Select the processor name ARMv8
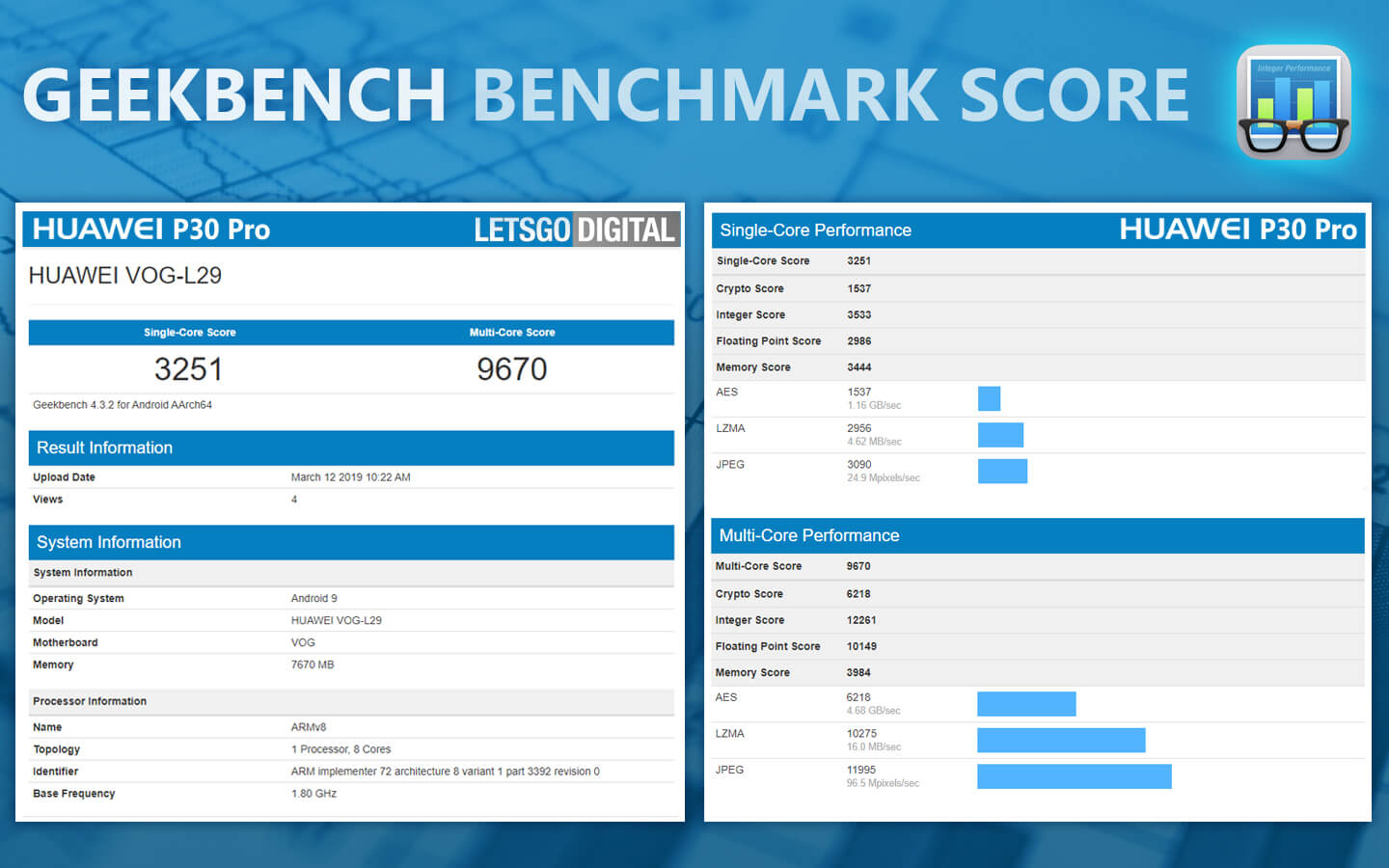1389x868 pixels. [x=309, y=728]
